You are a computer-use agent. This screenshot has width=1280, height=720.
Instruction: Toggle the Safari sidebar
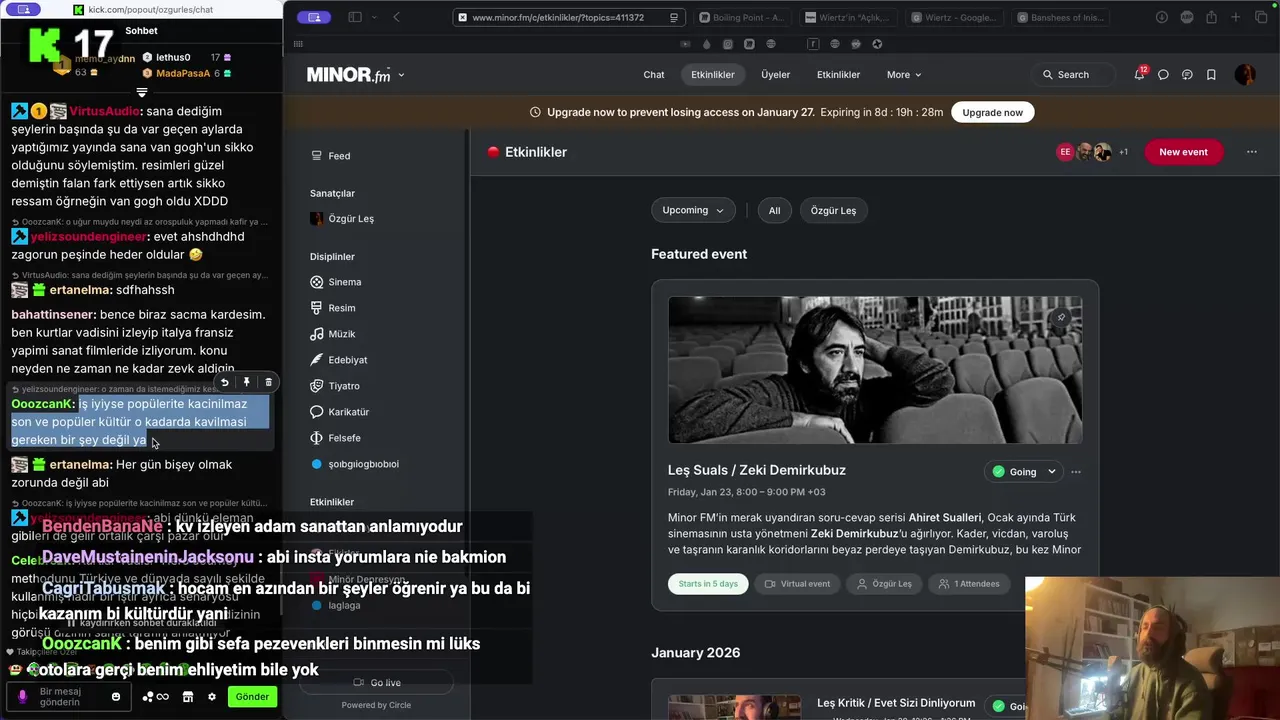click(x=354, y=17)
